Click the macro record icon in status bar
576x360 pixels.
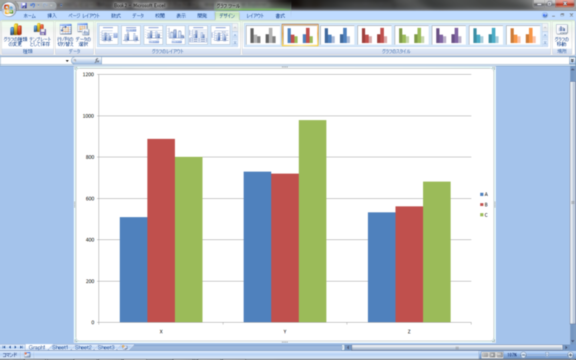[x=26, y=355]
